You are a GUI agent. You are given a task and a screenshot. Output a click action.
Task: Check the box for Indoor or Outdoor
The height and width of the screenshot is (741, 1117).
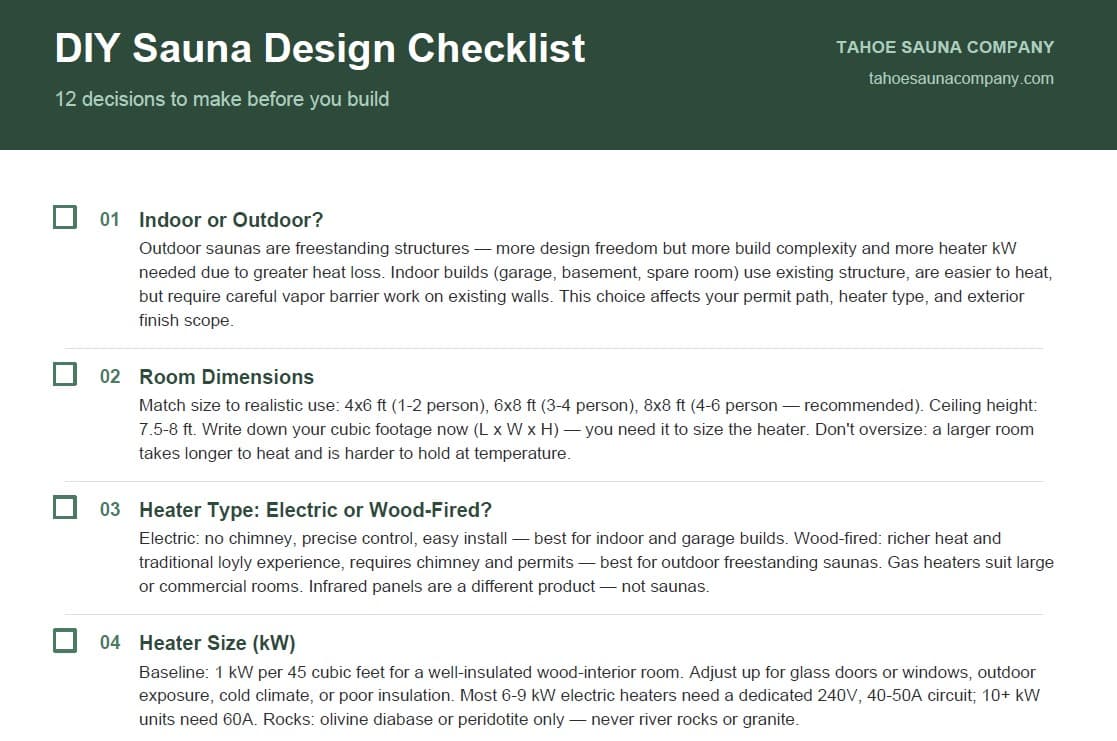tap(65, 217)
